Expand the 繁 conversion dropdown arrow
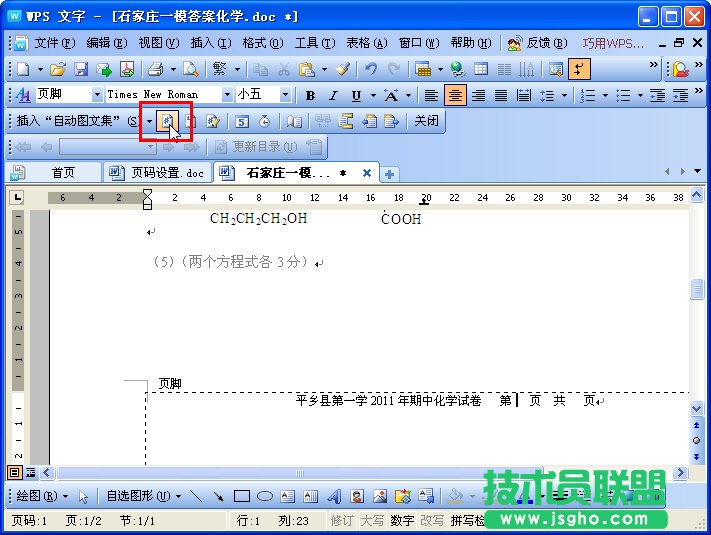Screen dimensions: 711x535 point(237,69)
